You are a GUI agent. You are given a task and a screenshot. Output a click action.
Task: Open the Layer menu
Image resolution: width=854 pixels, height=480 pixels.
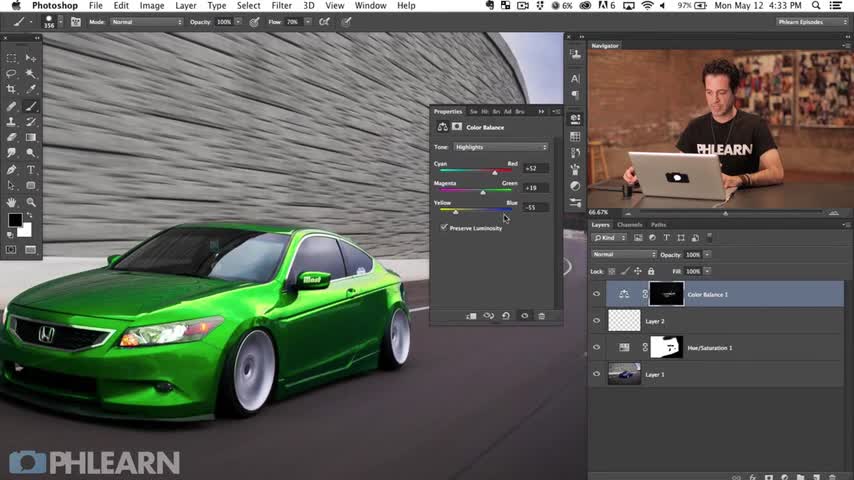186,5
